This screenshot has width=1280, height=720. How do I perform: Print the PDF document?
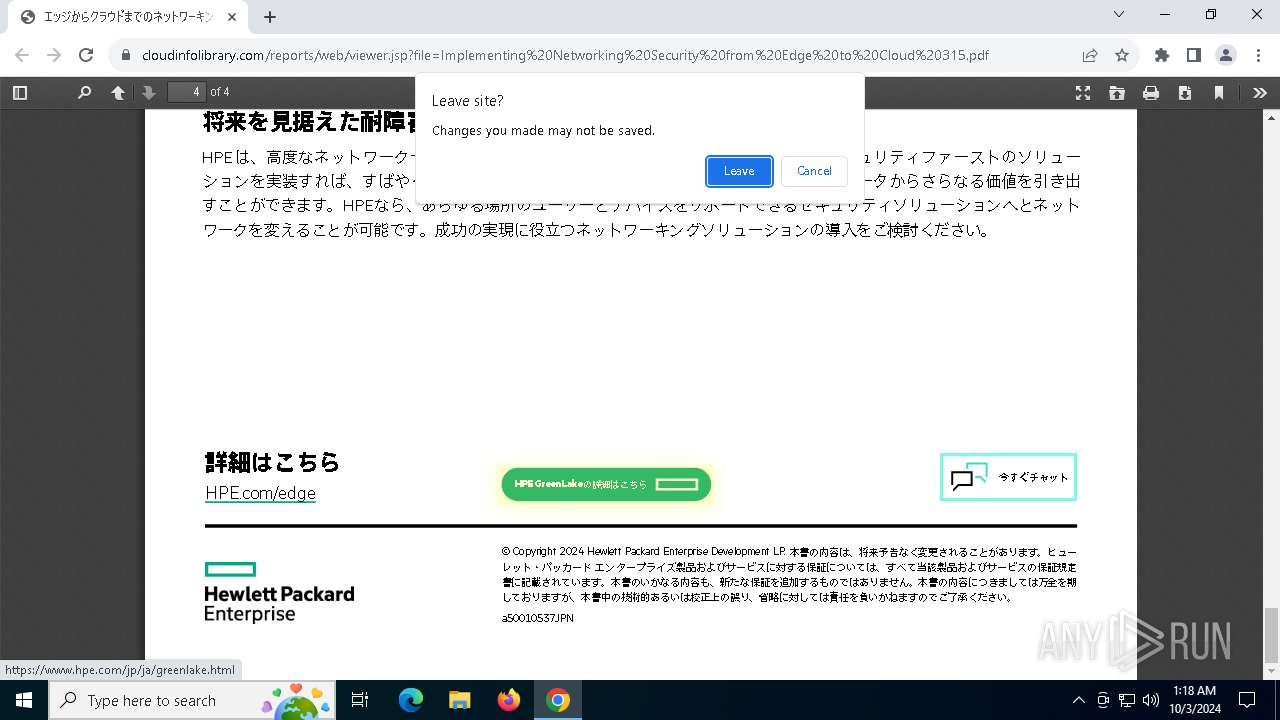tap(1151, 92)
